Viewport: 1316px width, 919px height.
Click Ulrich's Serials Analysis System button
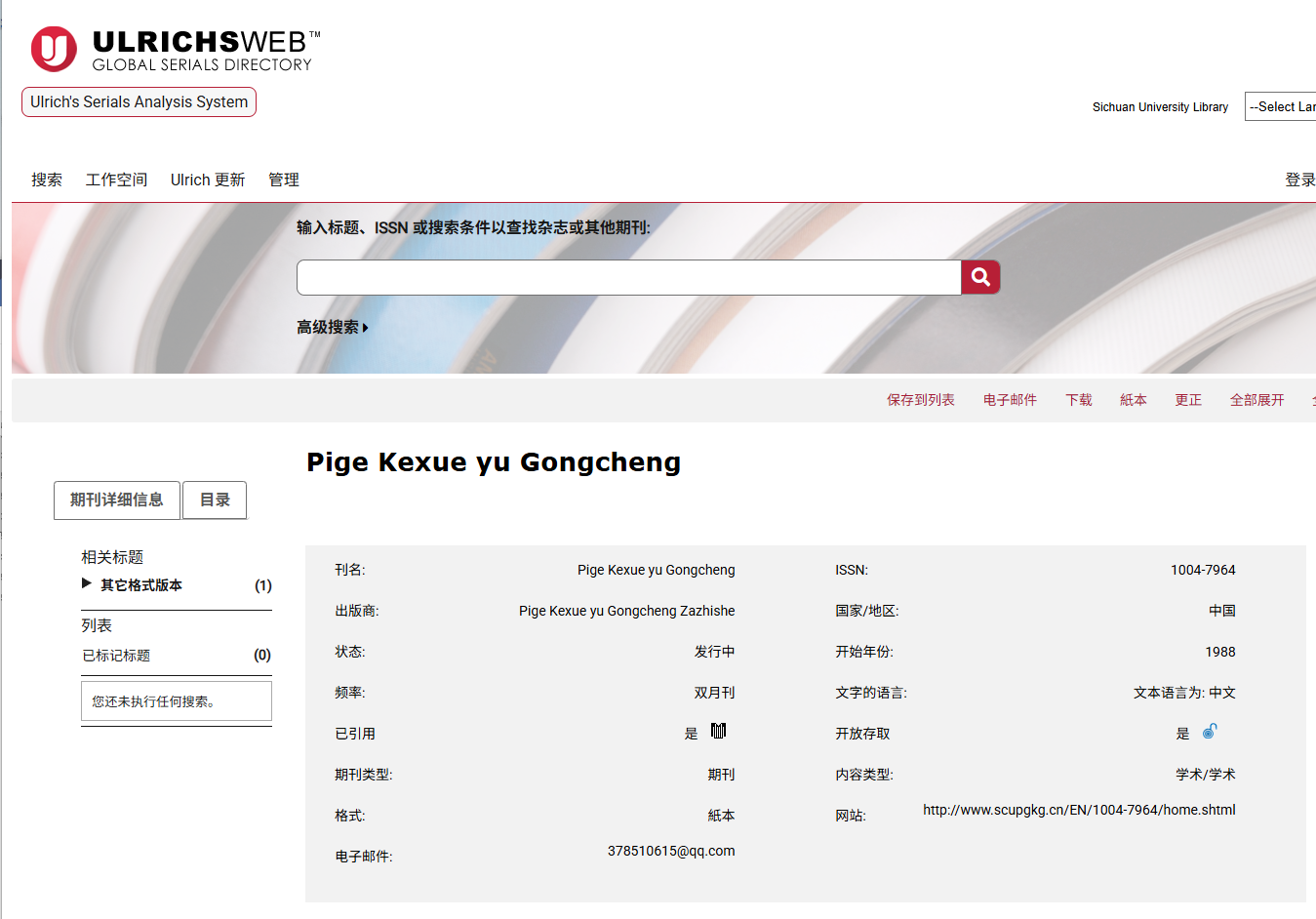click(139, 101)
